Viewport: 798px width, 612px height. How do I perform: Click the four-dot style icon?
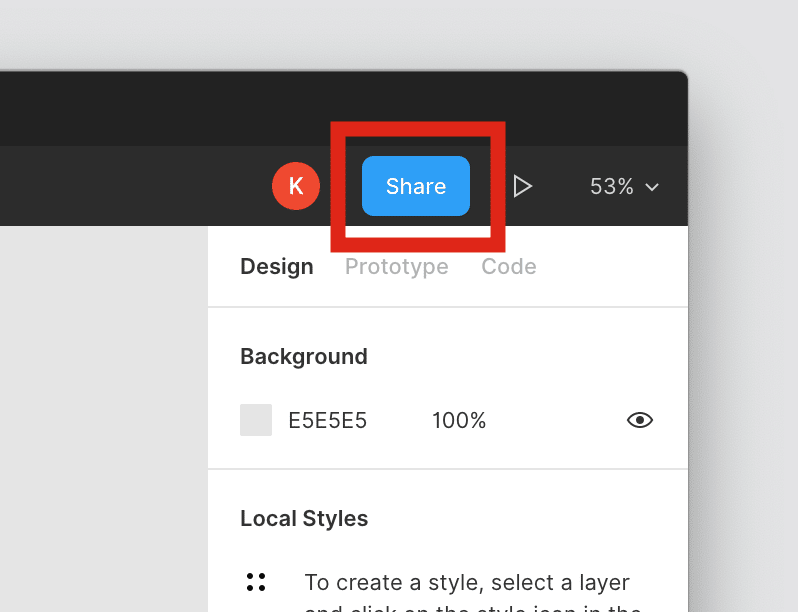pos(256,581)
